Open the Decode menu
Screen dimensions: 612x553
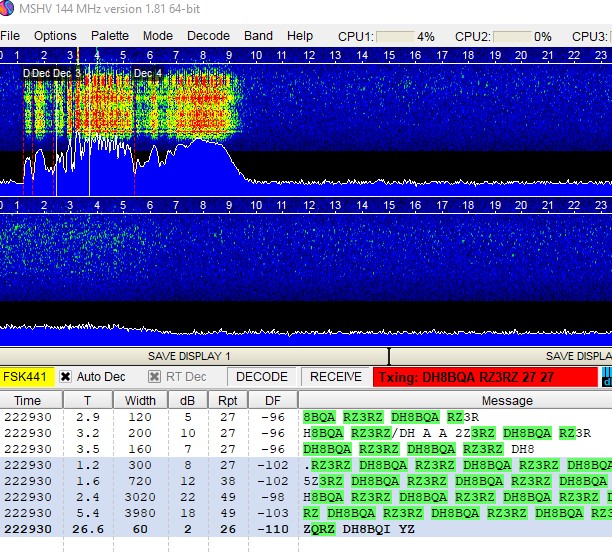click(x=208, y=36)
